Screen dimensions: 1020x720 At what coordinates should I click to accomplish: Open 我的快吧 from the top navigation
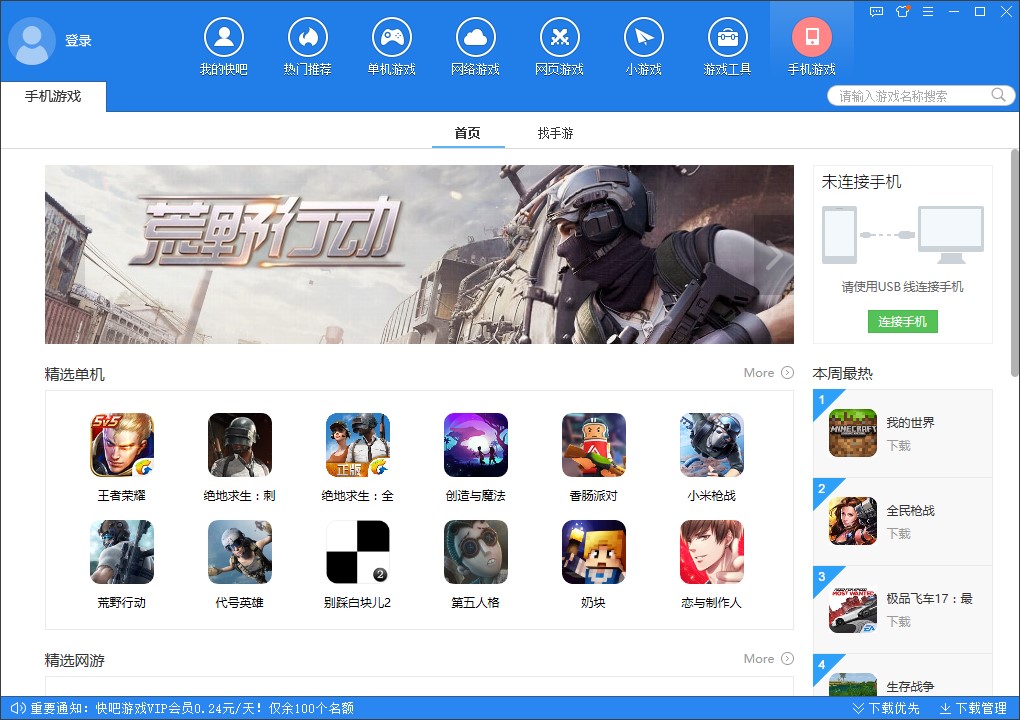(x=224, y=38)
